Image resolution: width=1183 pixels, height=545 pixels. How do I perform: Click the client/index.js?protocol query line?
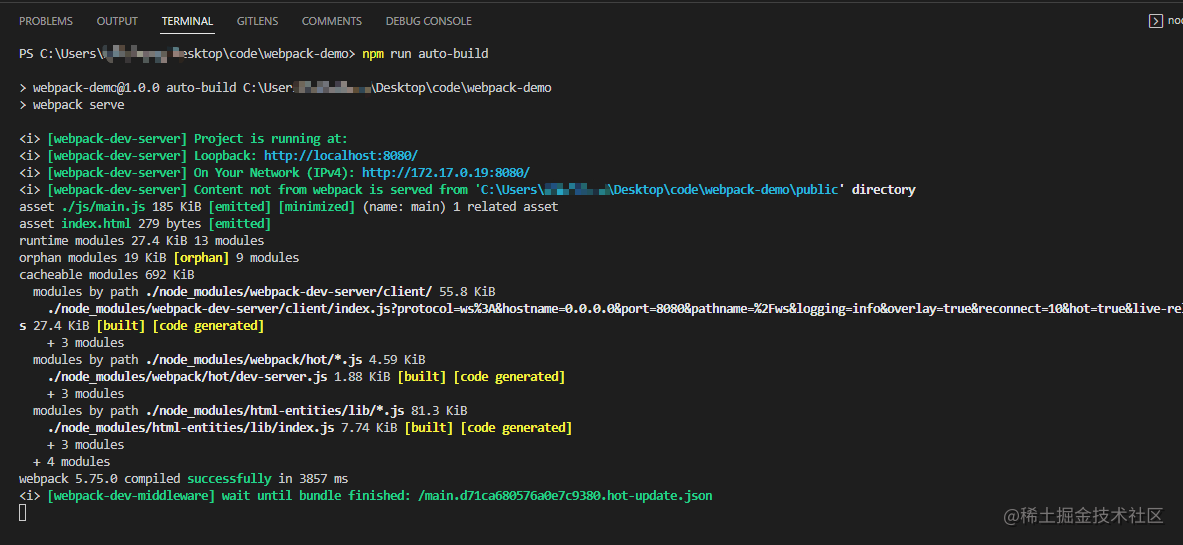(x=615, y=309)
